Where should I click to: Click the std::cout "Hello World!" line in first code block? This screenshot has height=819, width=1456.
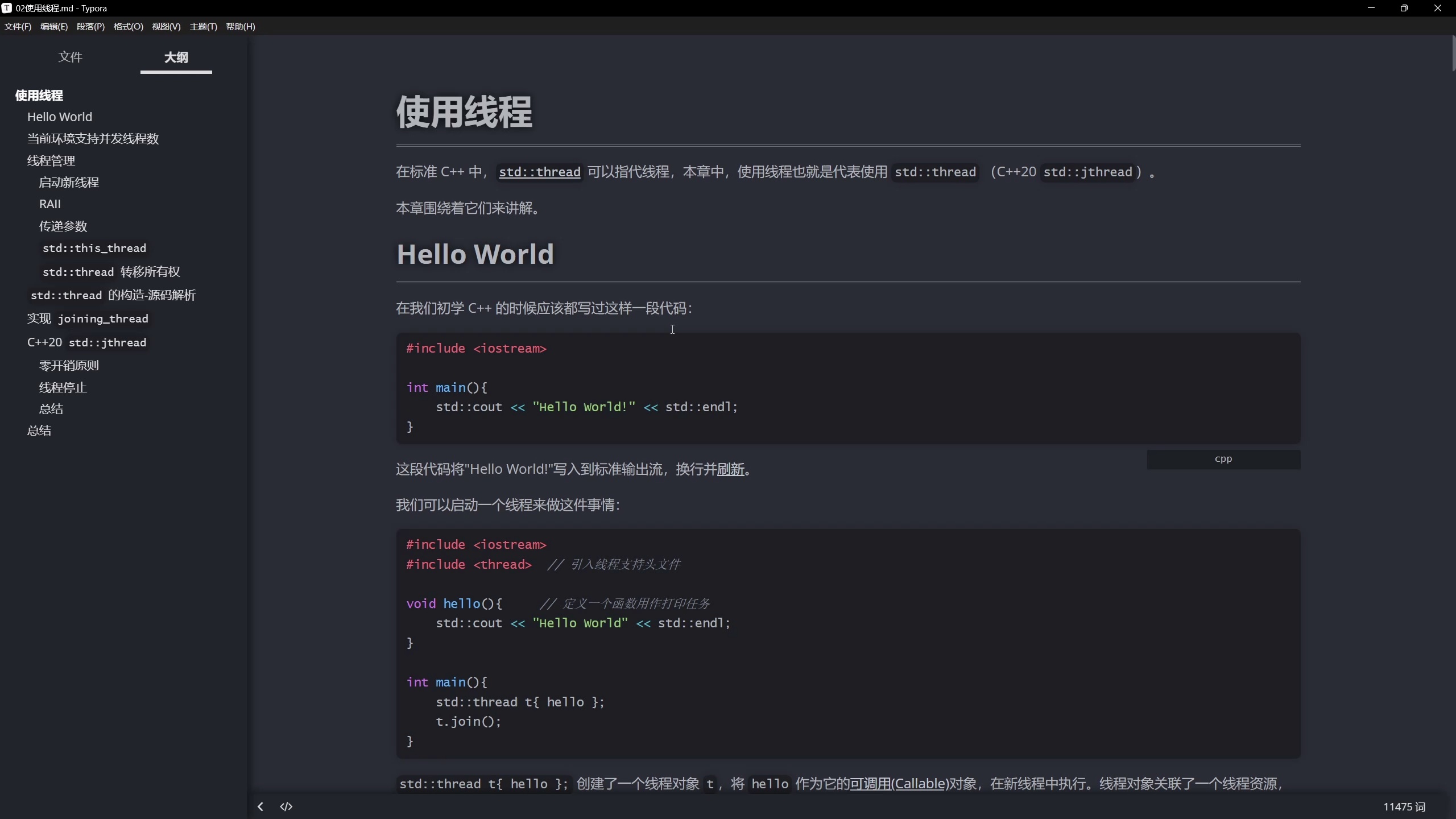(586, 407)
